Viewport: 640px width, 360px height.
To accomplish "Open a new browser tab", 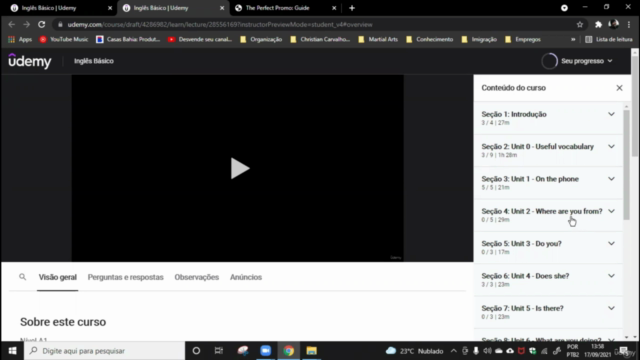I will [x=352, y=8].
